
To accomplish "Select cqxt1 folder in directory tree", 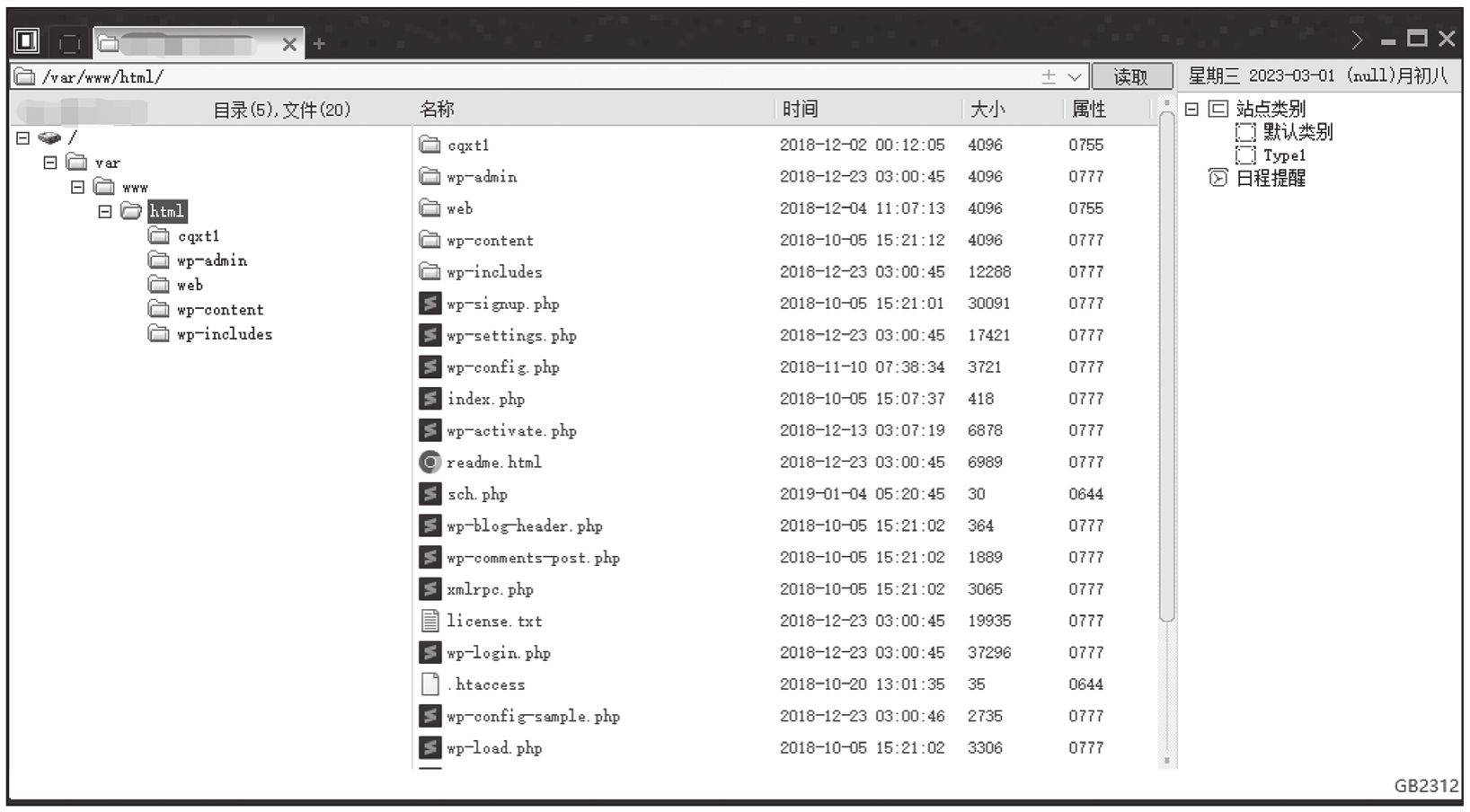I will click(x=199, y=236).
